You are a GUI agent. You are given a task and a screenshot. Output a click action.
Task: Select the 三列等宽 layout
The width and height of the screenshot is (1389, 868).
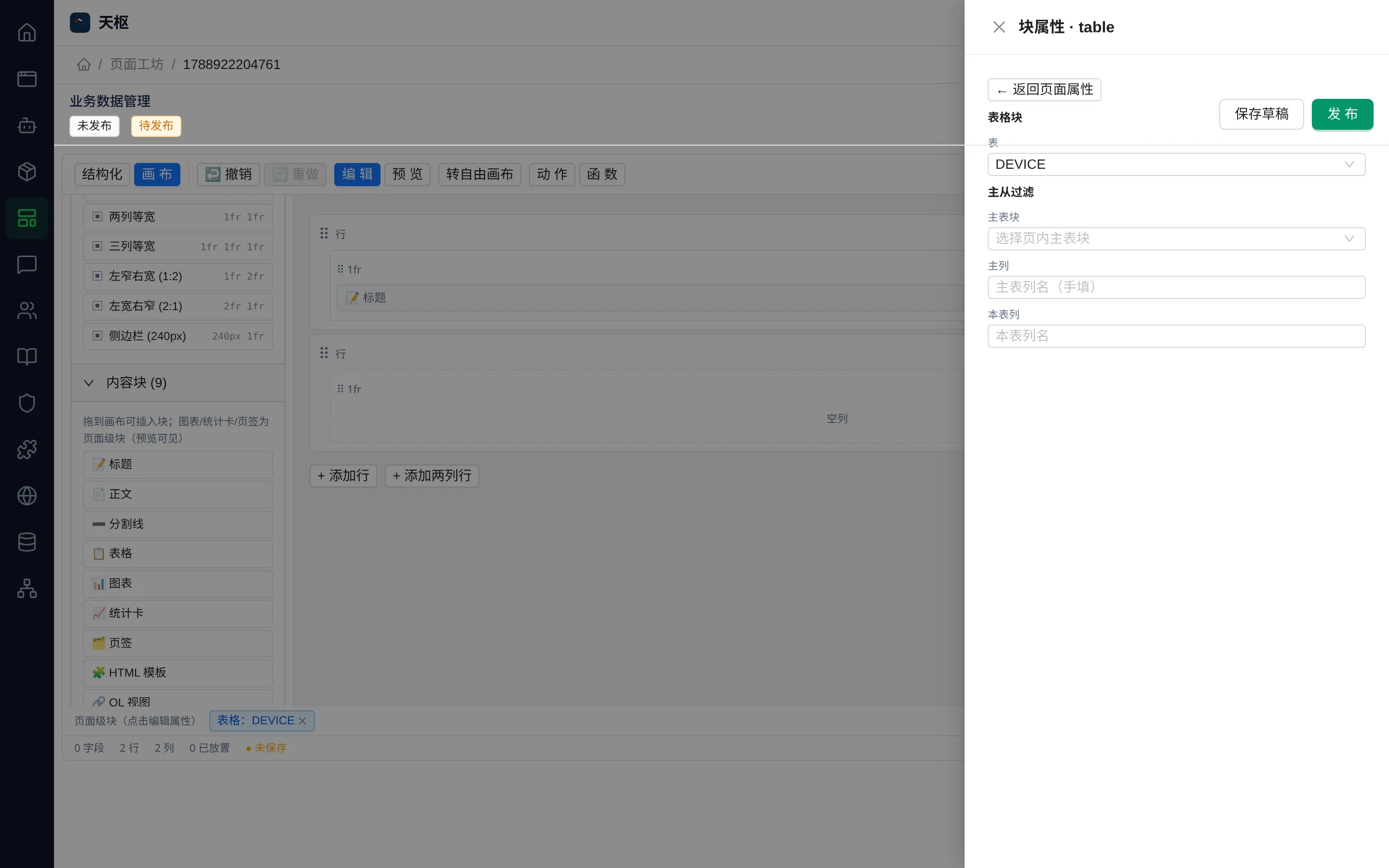178,246
